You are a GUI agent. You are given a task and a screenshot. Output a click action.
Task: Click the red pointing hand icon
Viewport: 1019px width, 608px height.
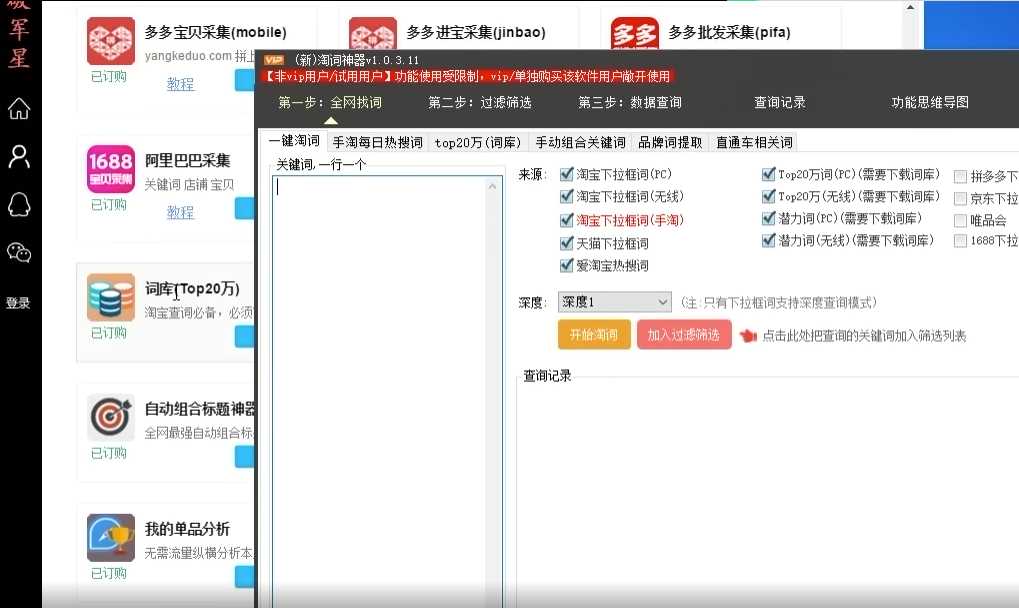(748, 335)
